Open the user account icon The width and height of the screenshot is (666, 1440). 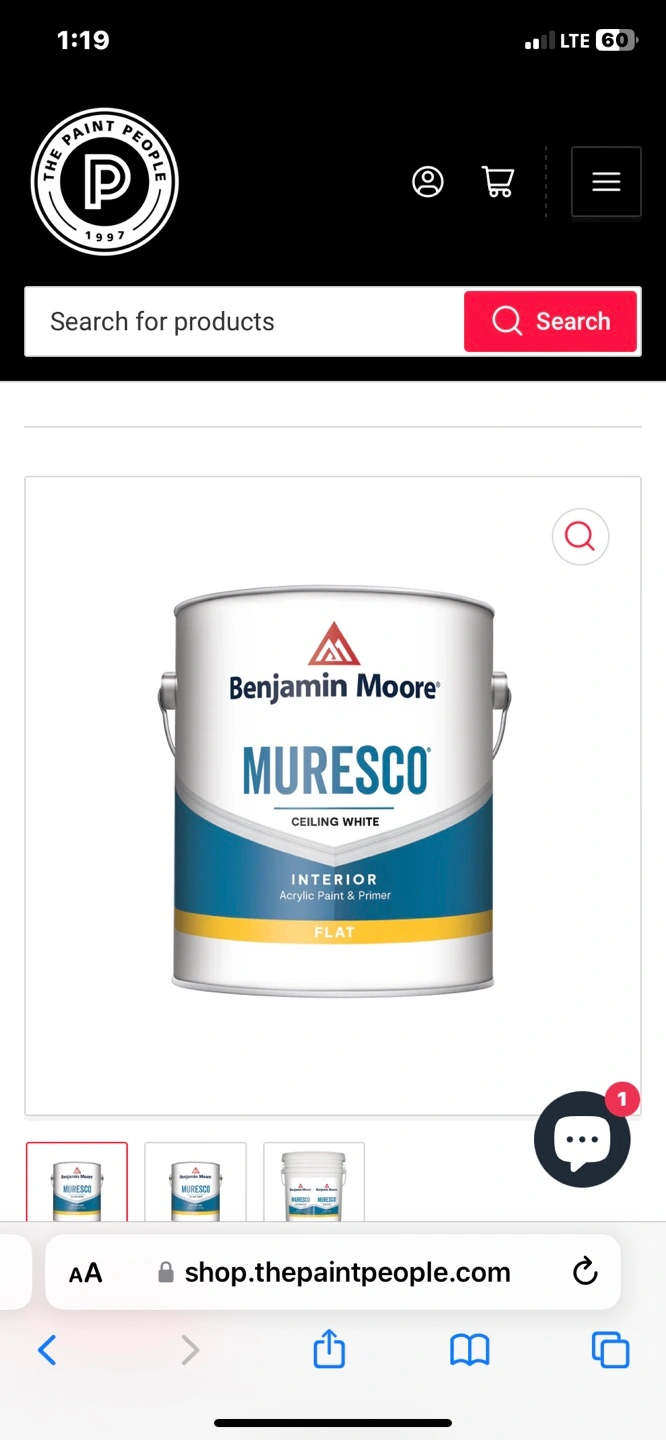point(428,182)
